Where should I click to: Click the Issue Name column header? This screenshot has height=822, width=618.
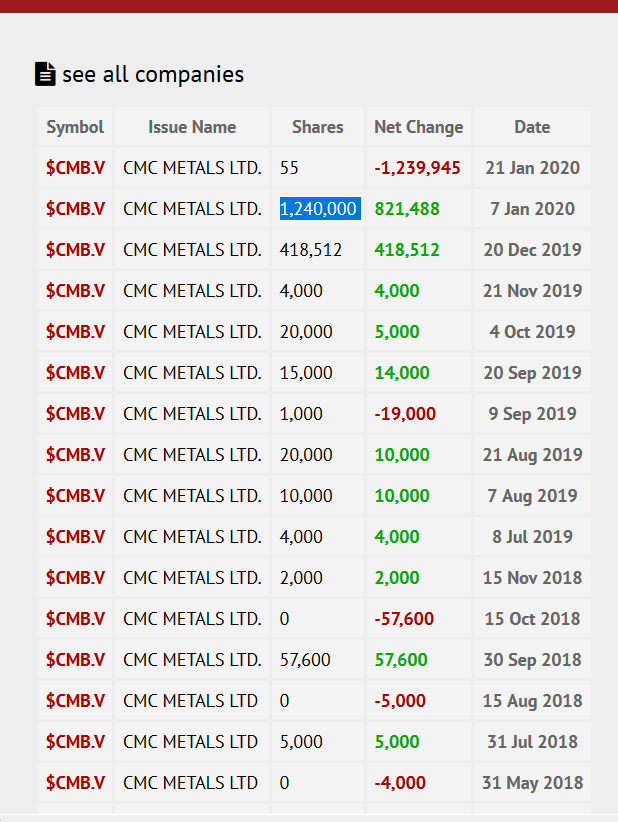tap(192, 127)
